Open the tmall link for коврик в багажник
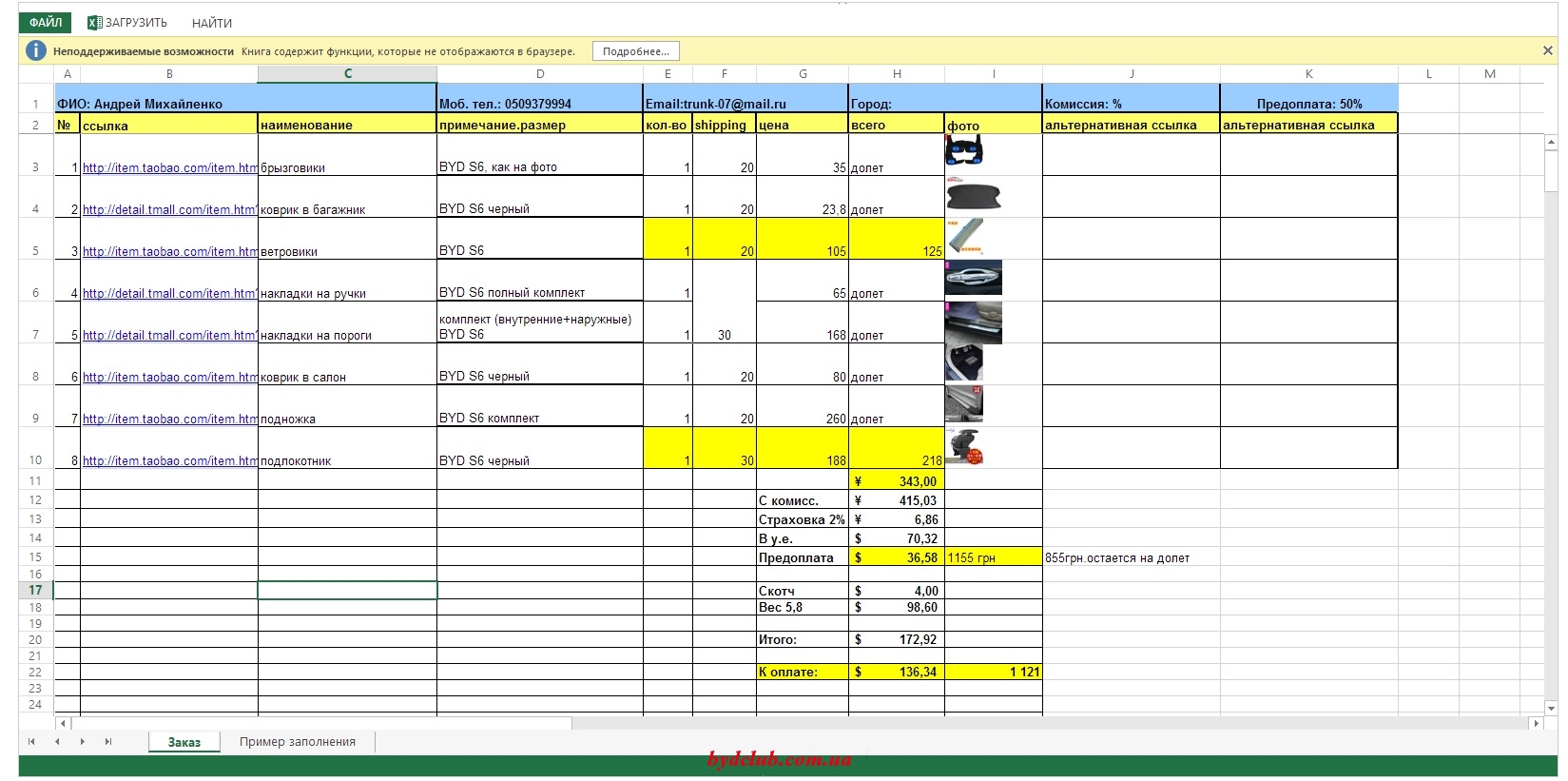This screenshot has width=1568, height=781. [168, 210]
